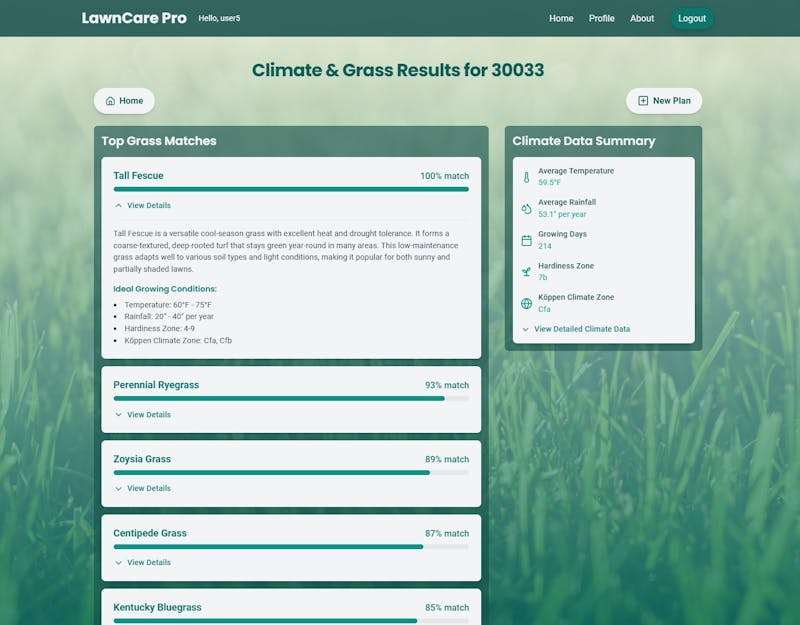Expand Perennial Ryegrass View Details
This screenshot has width=800, height=625.
click(143, 414)
